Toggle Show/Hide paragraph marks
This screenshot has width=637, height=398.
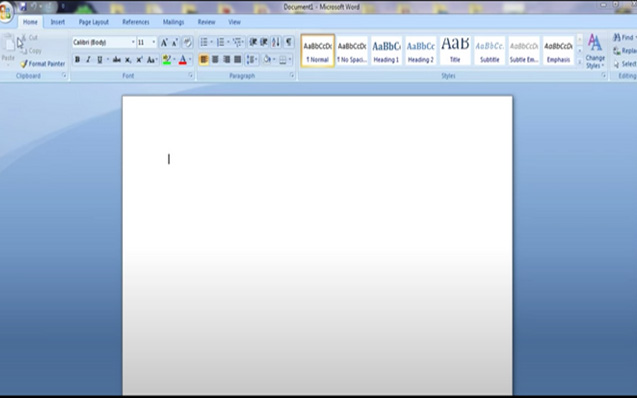click(x=288, y=42)
